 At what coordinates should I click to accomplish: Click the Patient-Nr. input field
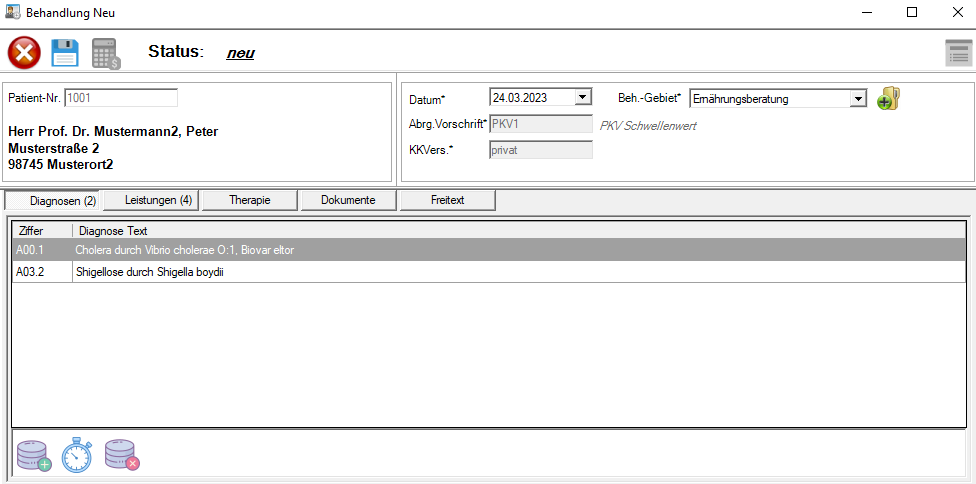point(120,98)
